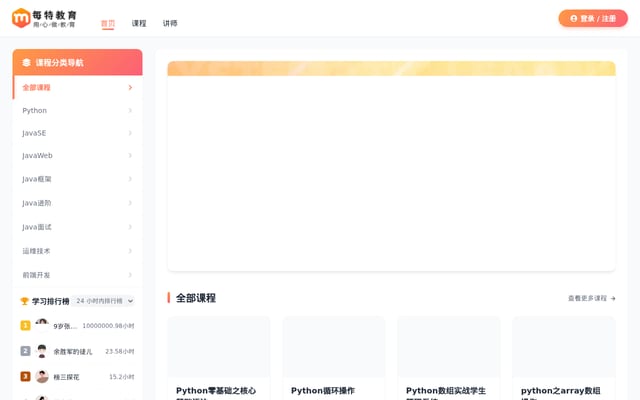The image size is (640, 400).
Task: Select the Java面试 category
Action: click(x=78, y=227)
